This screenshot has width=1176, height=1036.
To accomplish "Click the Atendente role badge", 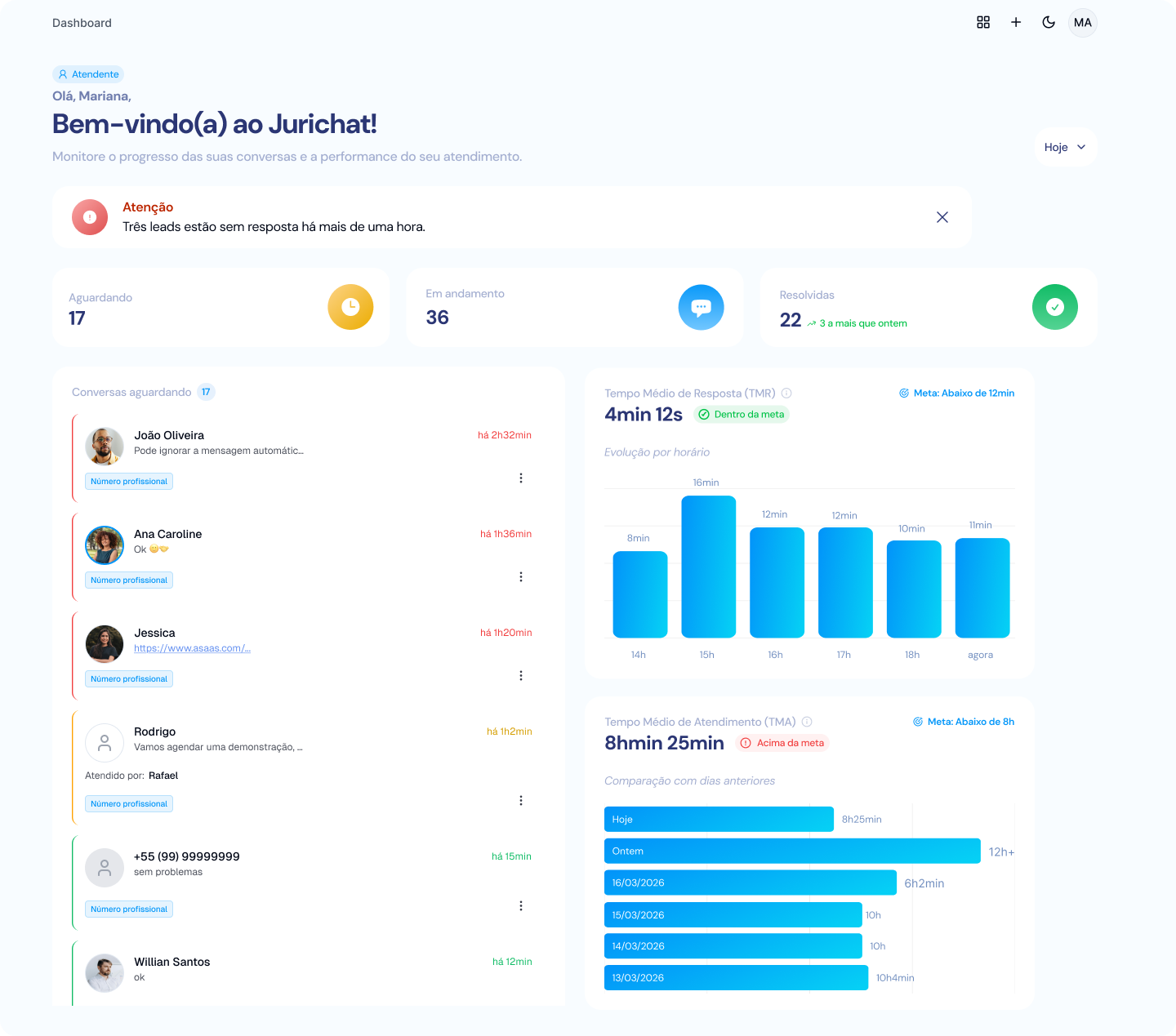I will 88,74.
